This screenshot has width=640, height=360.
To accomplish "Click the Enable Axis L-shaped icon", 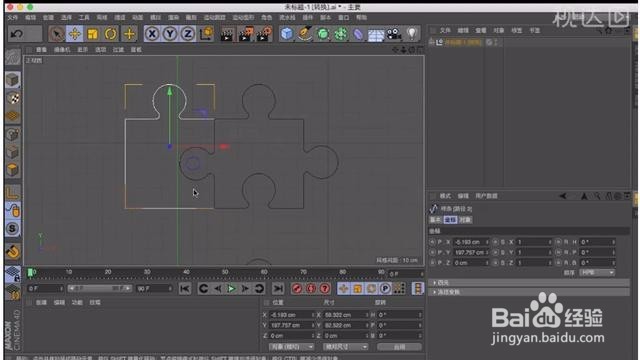I will [13, 192].
